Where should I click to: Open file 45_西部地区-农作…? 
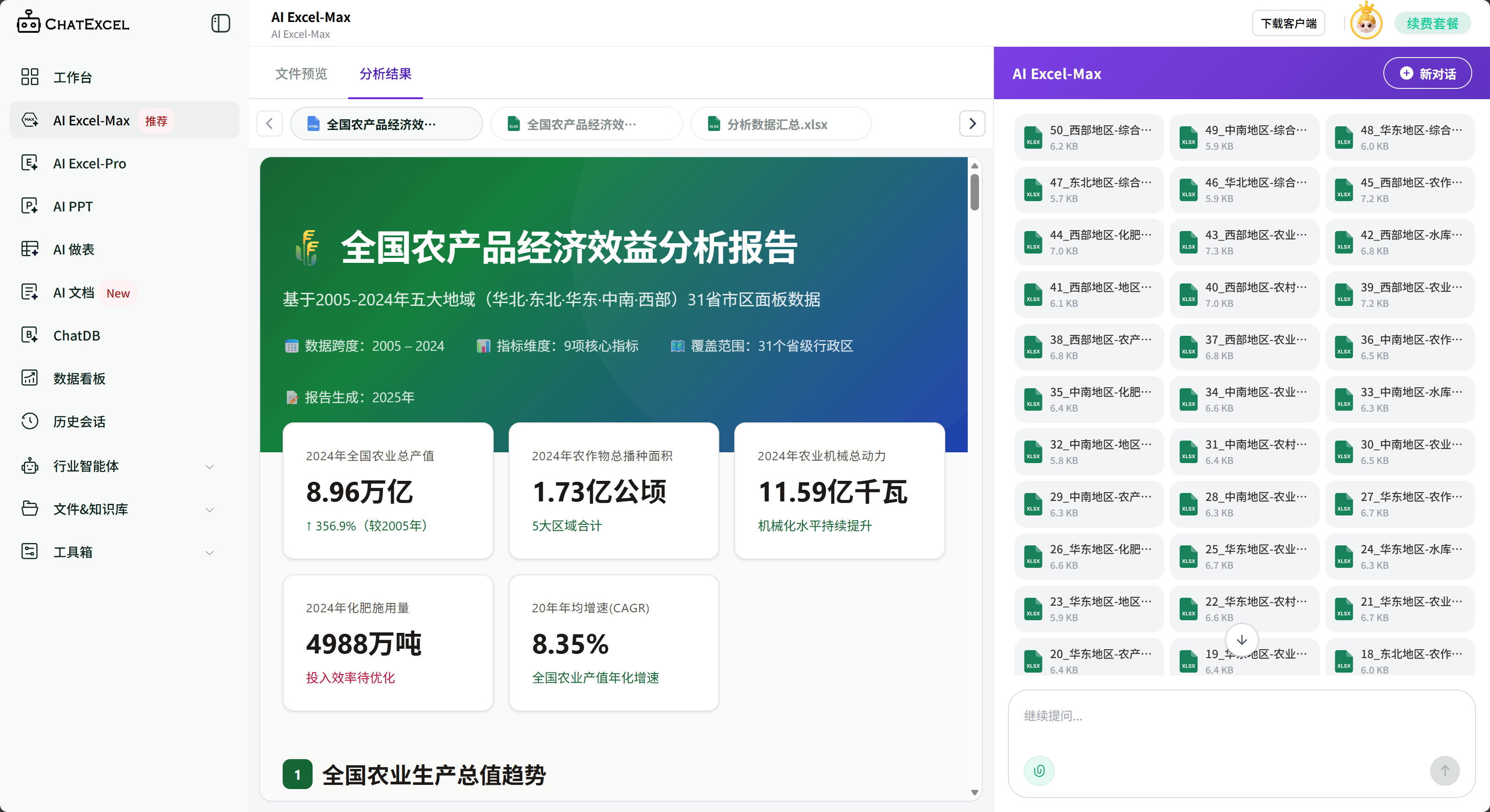tap(1399, 189)
